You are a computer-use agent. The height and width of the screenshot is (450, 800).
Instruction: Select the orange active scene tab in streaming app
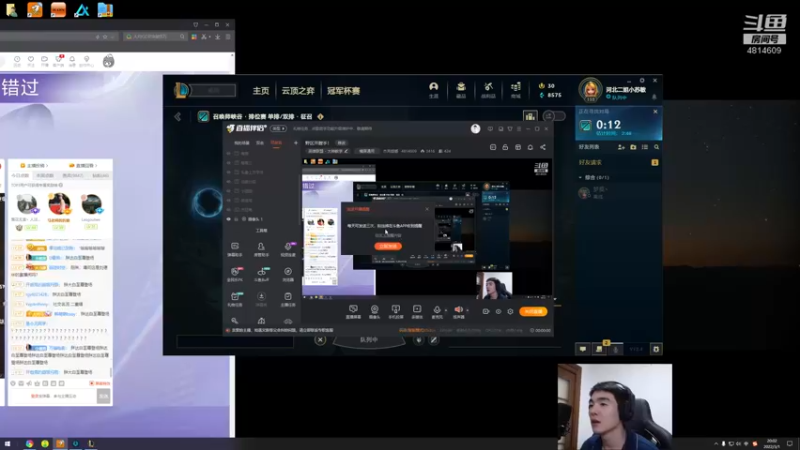[x=276, y=143]
